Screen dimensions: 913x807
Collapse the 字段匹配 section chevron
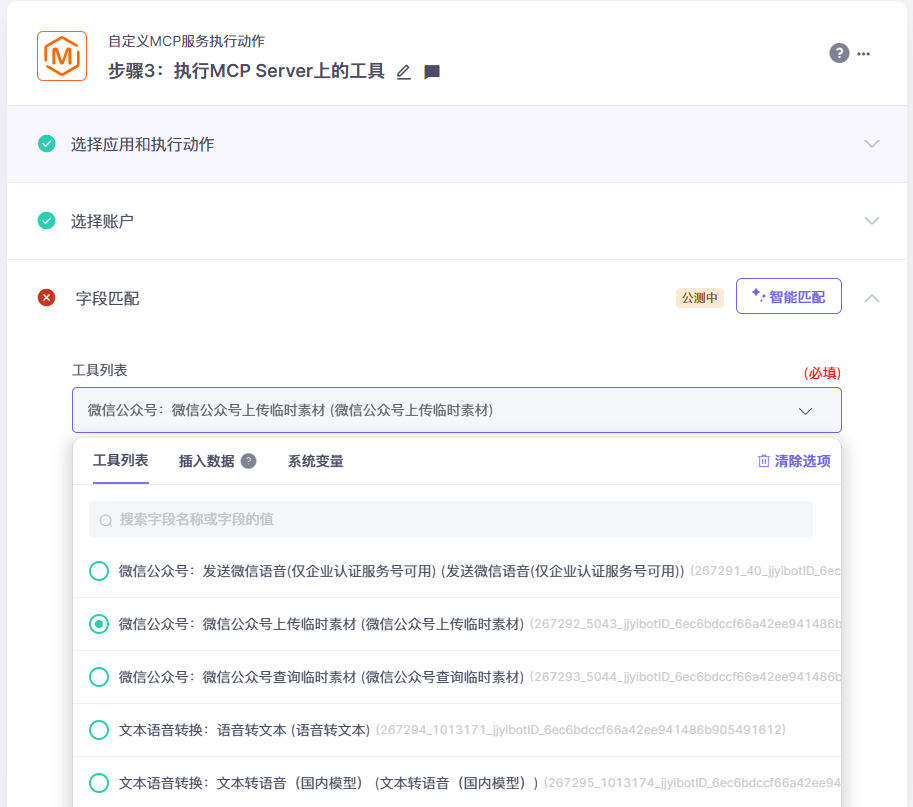tap(872, 298)
